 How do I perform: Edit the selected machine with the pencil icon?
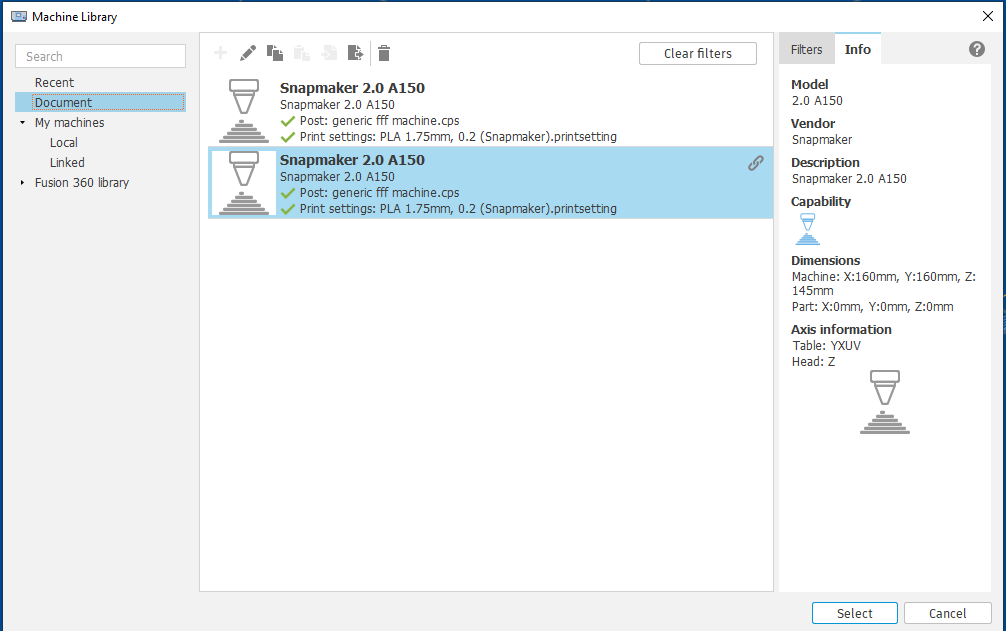tap(248, 53)
